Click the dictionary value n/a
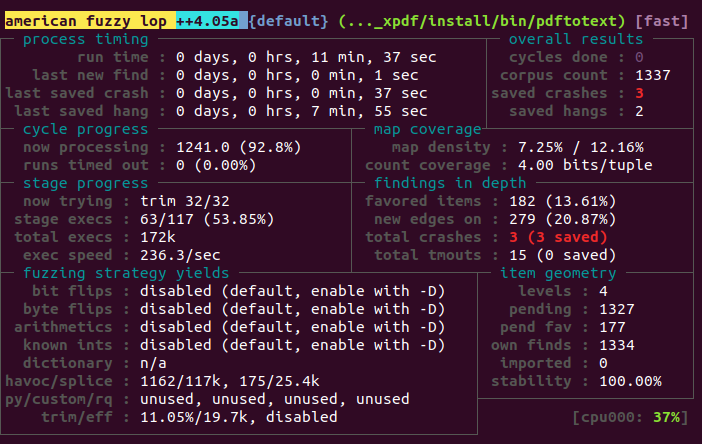Image resolution: width=702 pixels, height=444 pixels. (153, 363)
